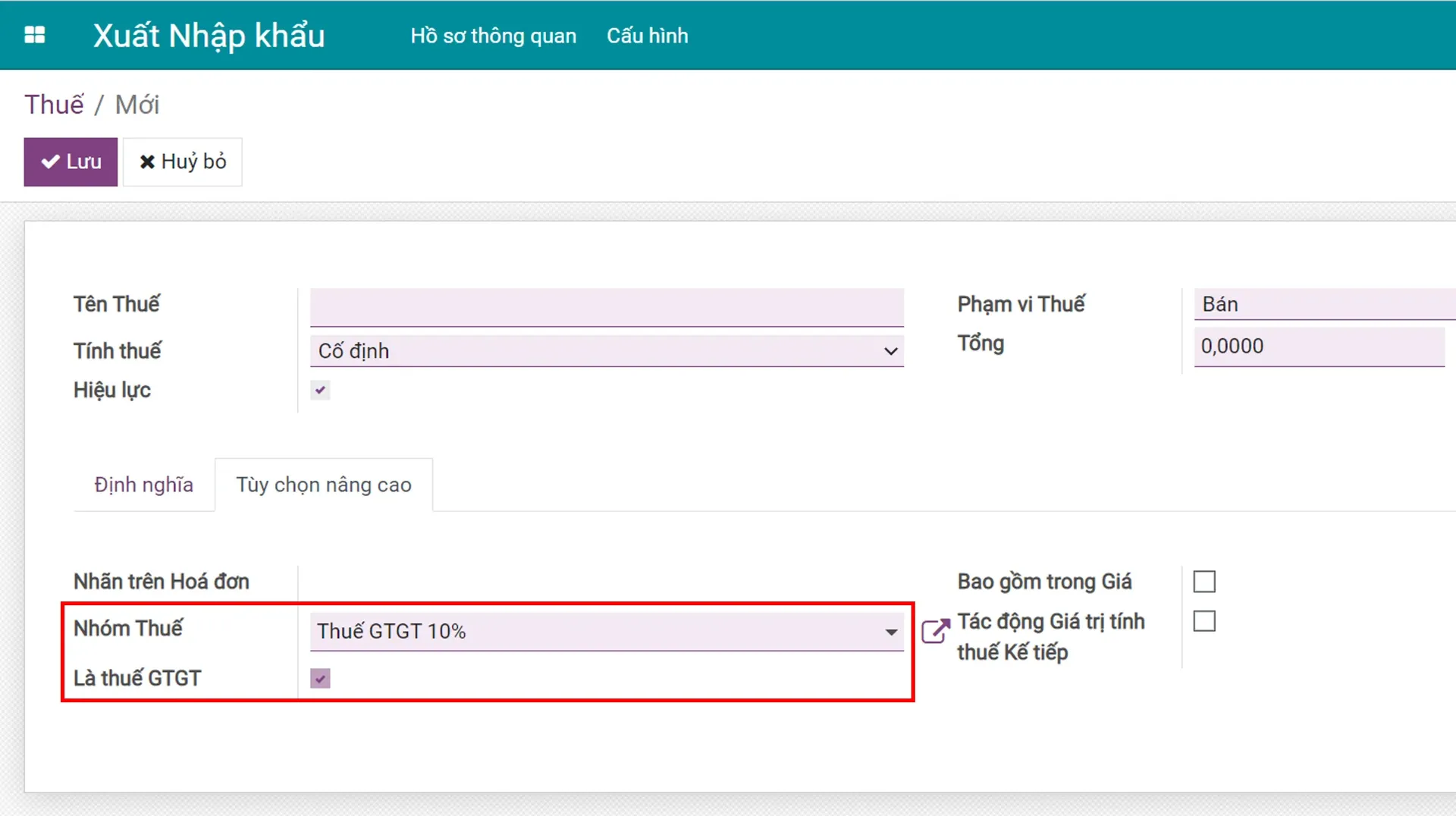Screen dimensions: 1456x816
Task: Open external link for Nhóm Thuế
Action: pos(935,631)
